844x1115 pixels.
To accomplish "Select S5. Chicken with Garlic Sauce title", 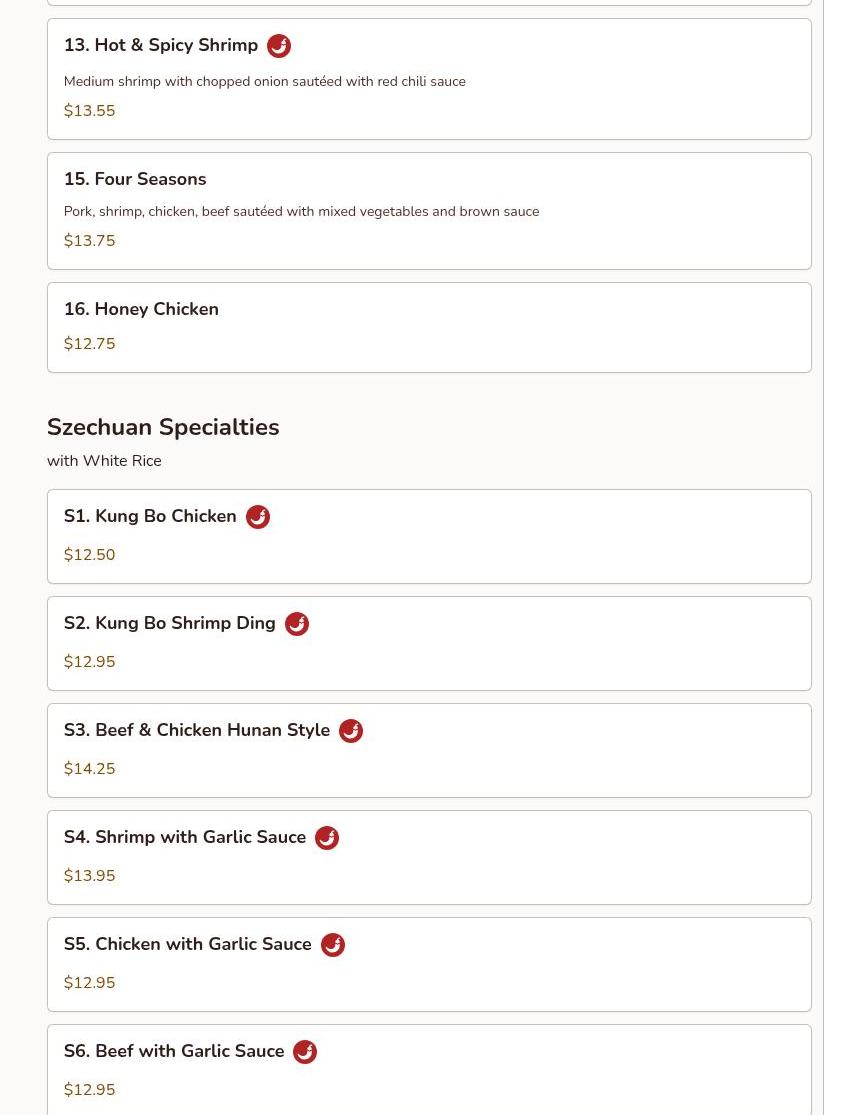I will [x=188, y=944].
